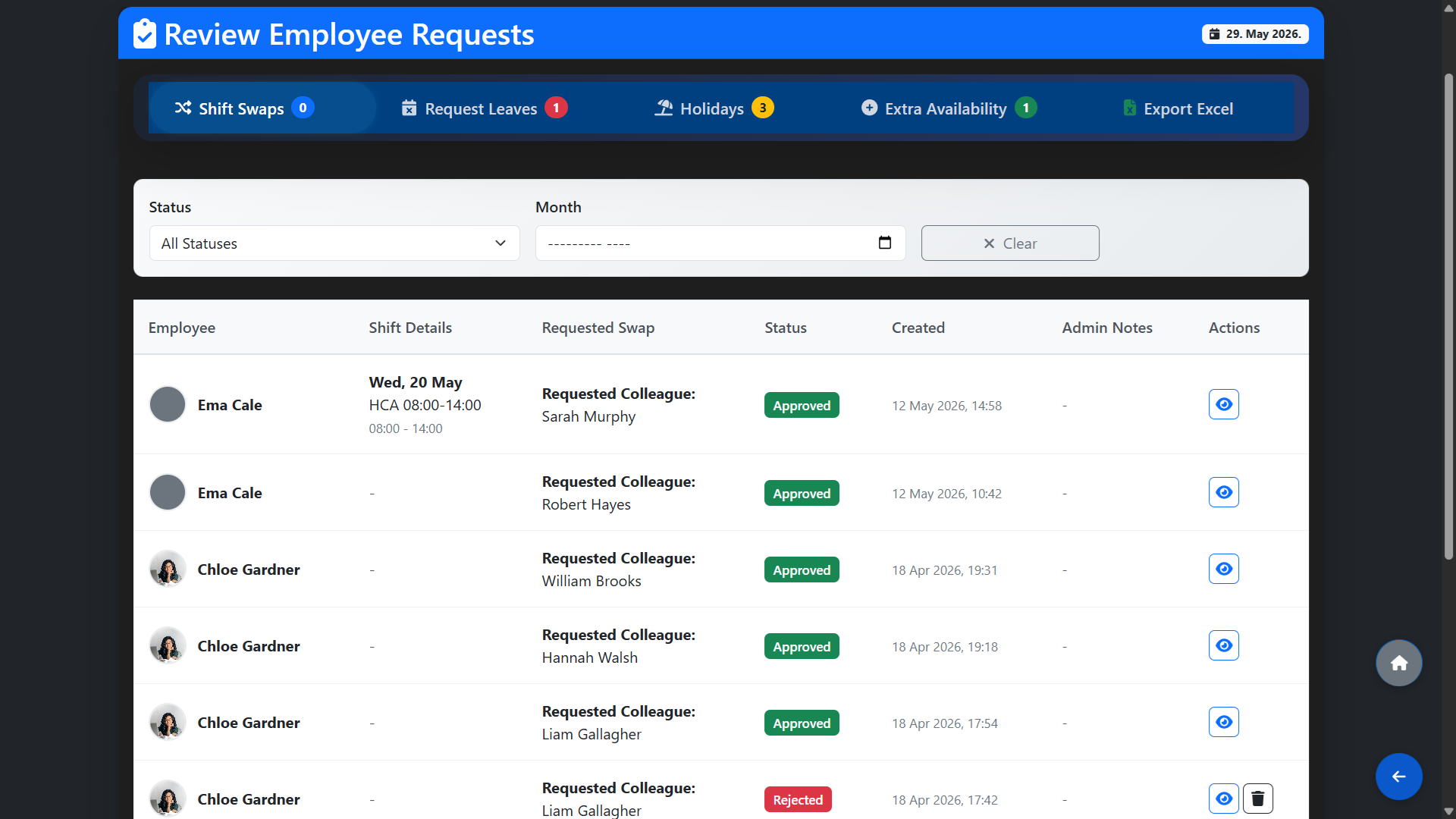View Chloe Gardner's Hannah Walsh swap request
1456x819 pixels.
1224,645
